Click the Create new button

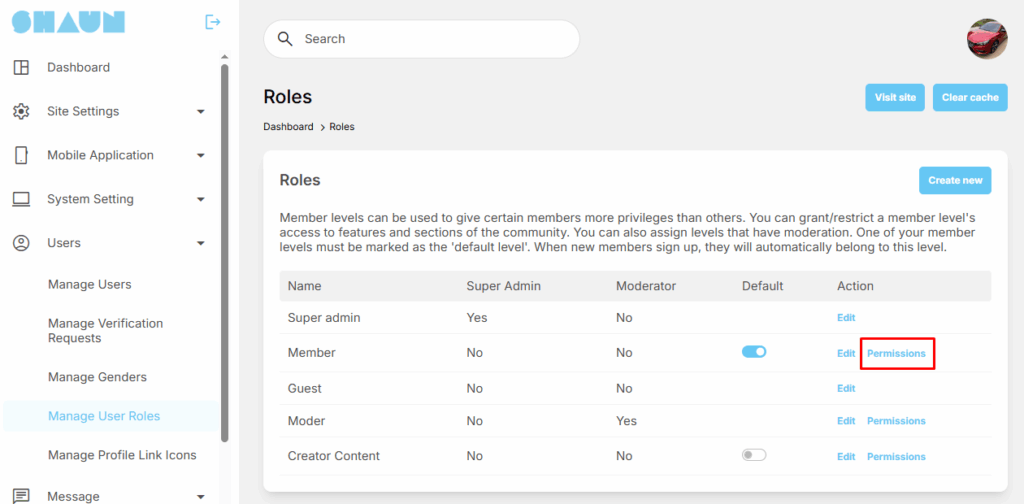955,181
